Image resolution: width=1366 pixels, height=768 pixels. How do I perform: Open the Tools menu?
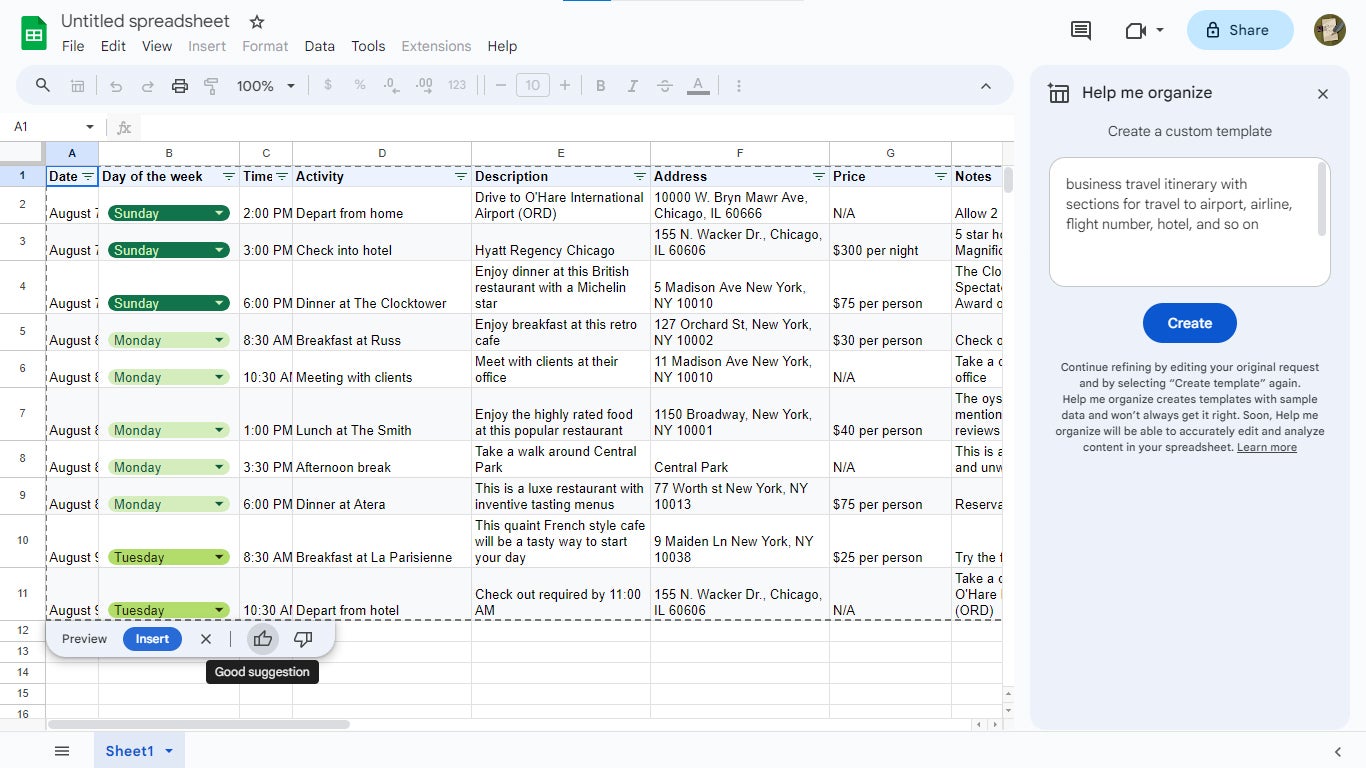coord(368,46)
